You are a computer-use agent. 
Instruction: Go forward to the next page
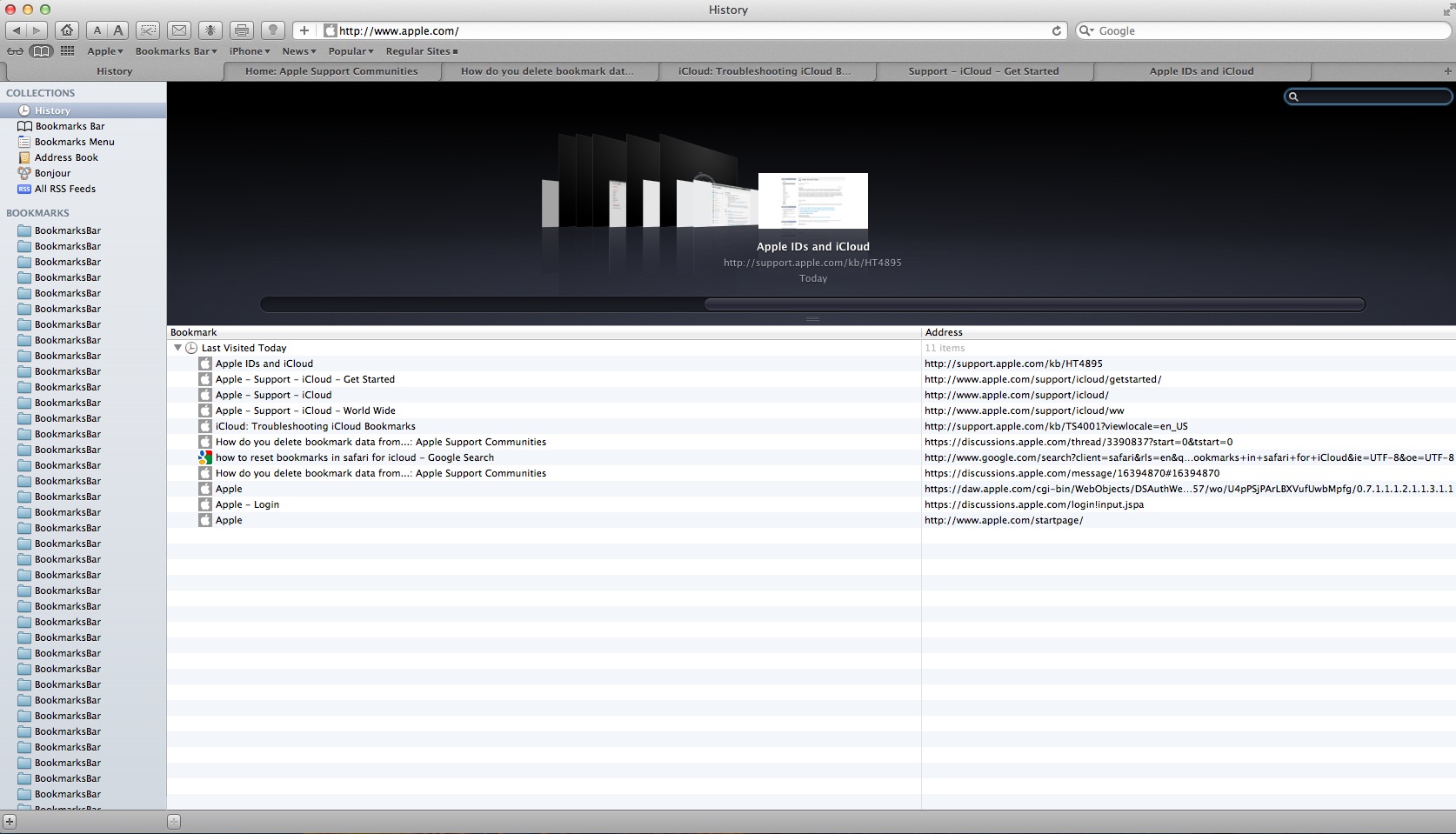coord(37,30)
